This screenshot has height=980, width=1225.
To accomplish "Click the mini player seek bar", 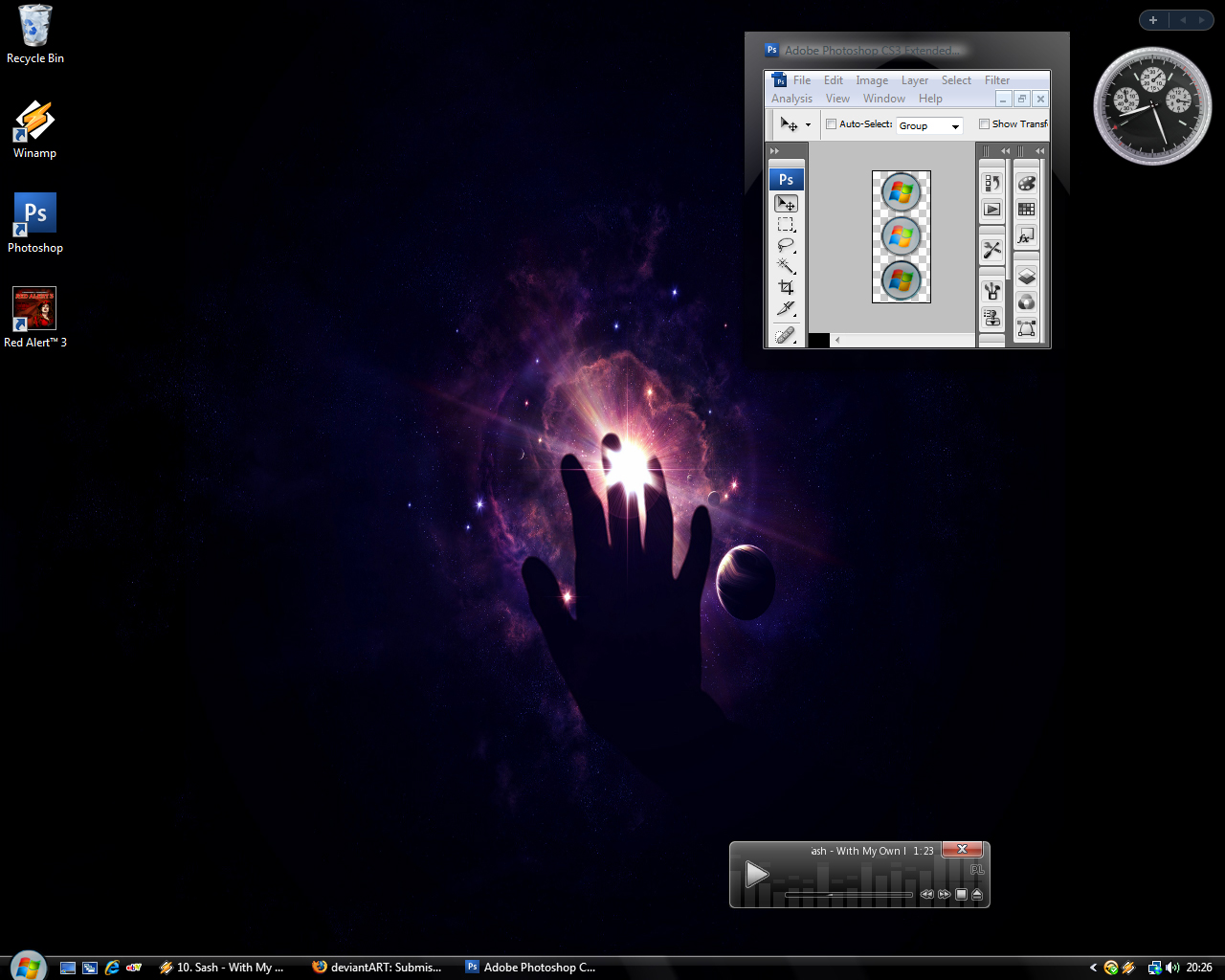I will tap(848, 895).
